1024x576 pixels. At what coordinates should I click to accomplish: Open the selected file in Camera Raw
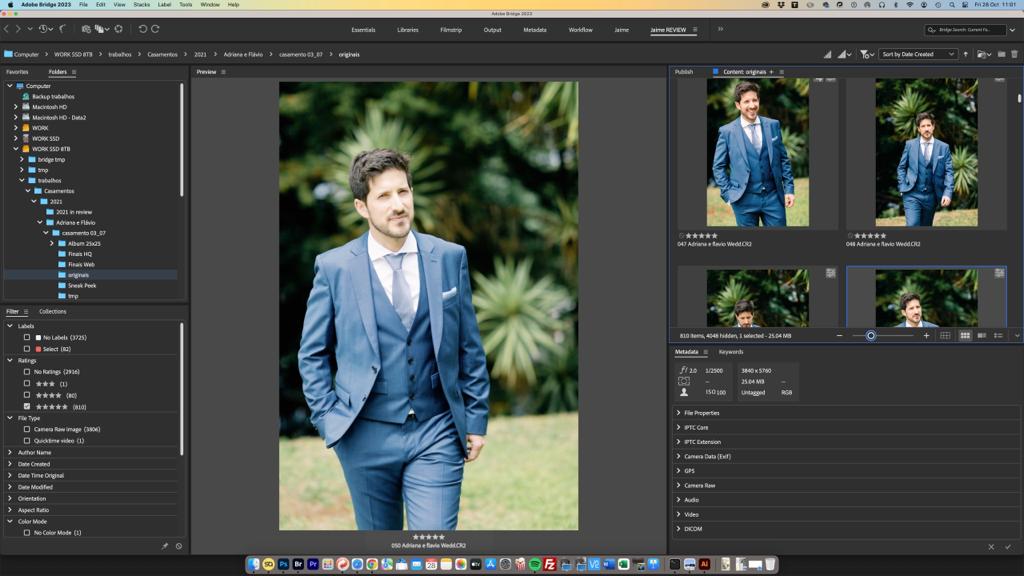pos(982,54)
